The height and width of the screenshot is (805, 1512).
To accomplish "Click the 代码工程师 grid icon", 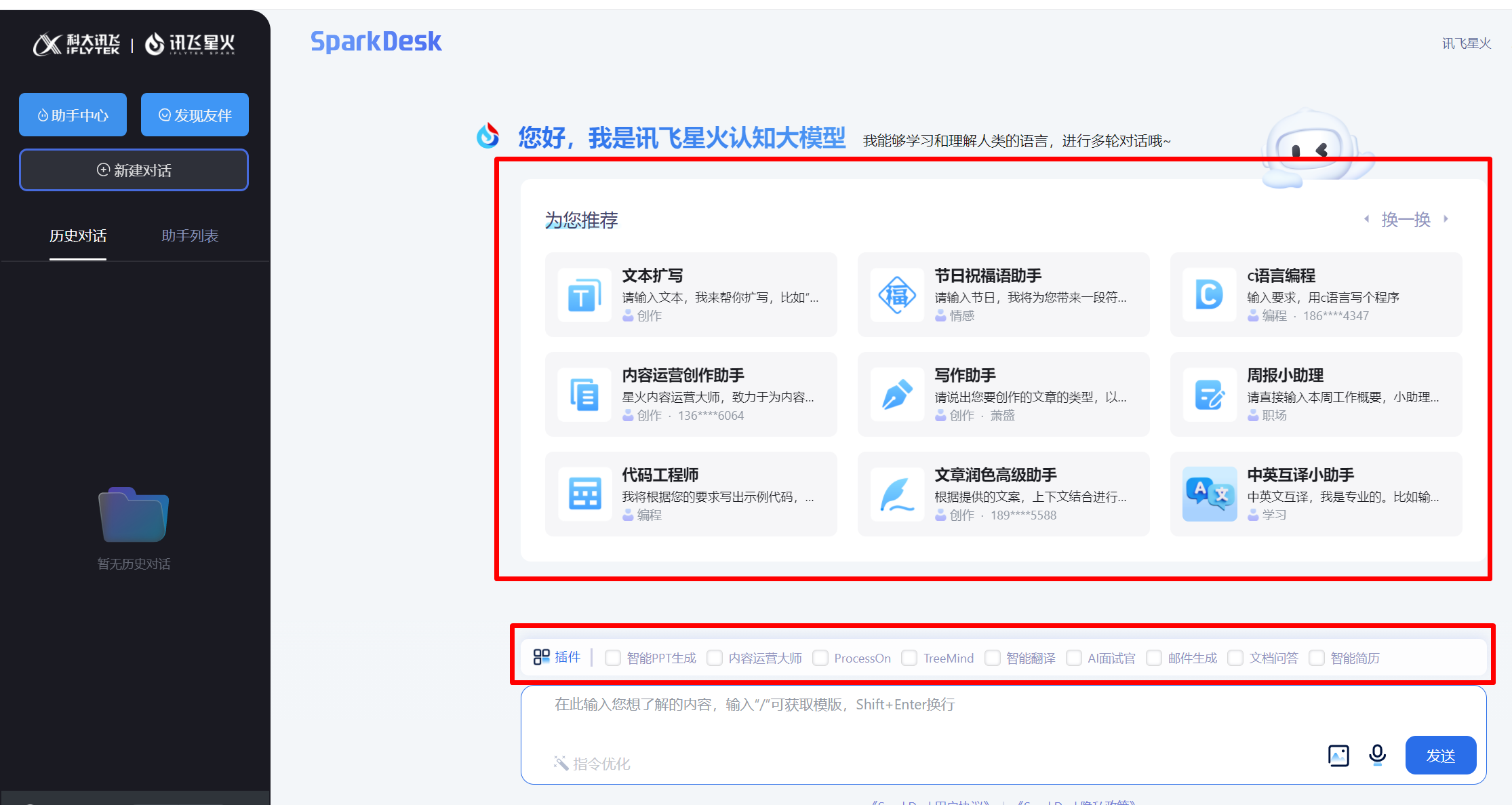I will (584, 494).
